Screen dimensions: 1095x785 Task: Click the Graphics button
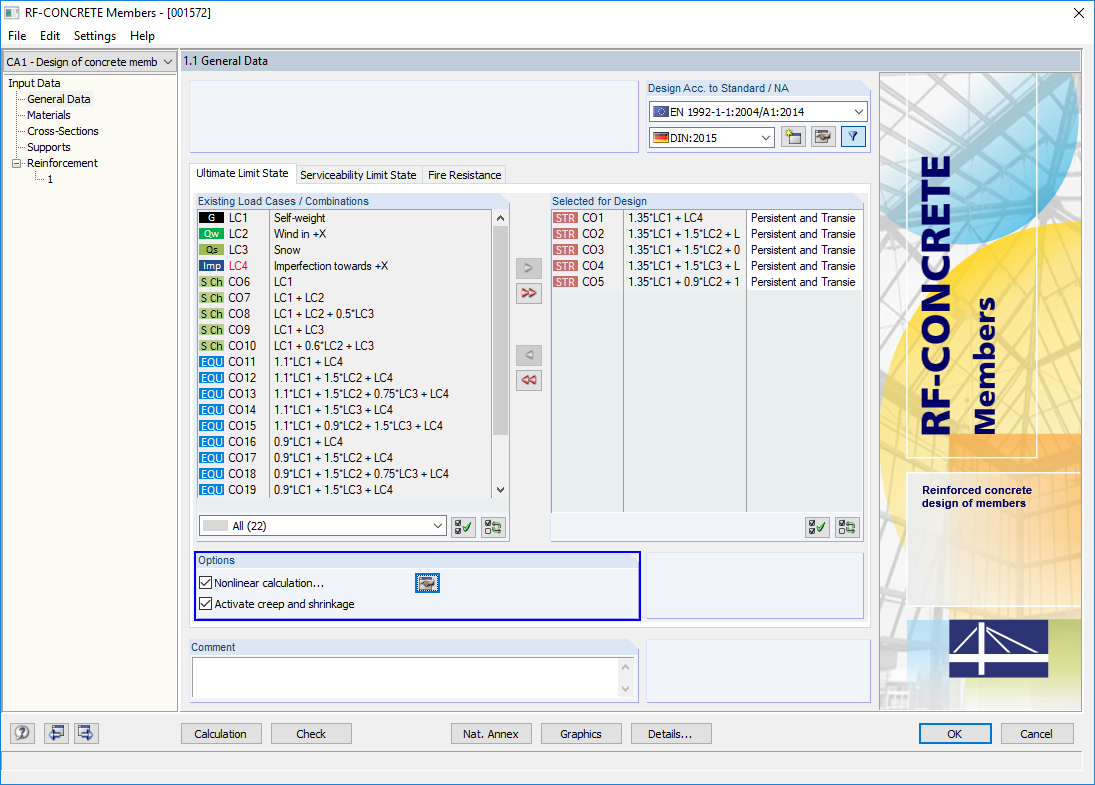tap(581, 734)
